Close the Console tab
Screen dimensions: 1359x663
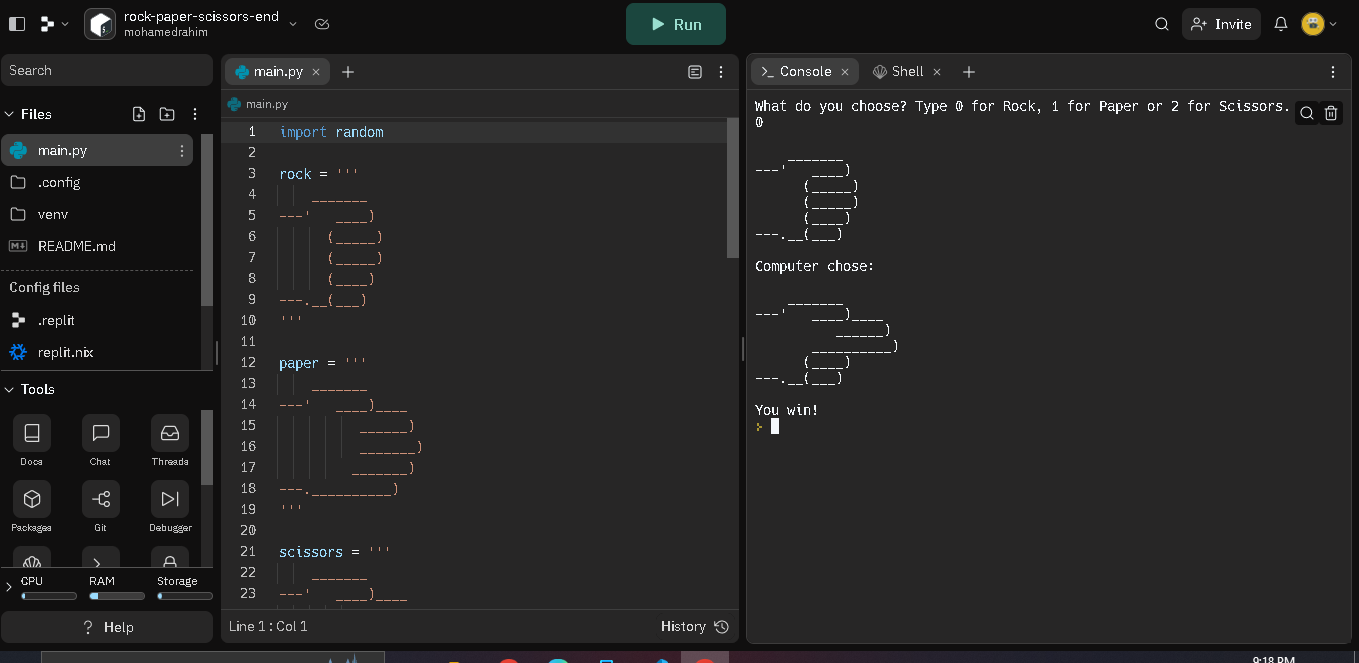(x=845, y=72)
